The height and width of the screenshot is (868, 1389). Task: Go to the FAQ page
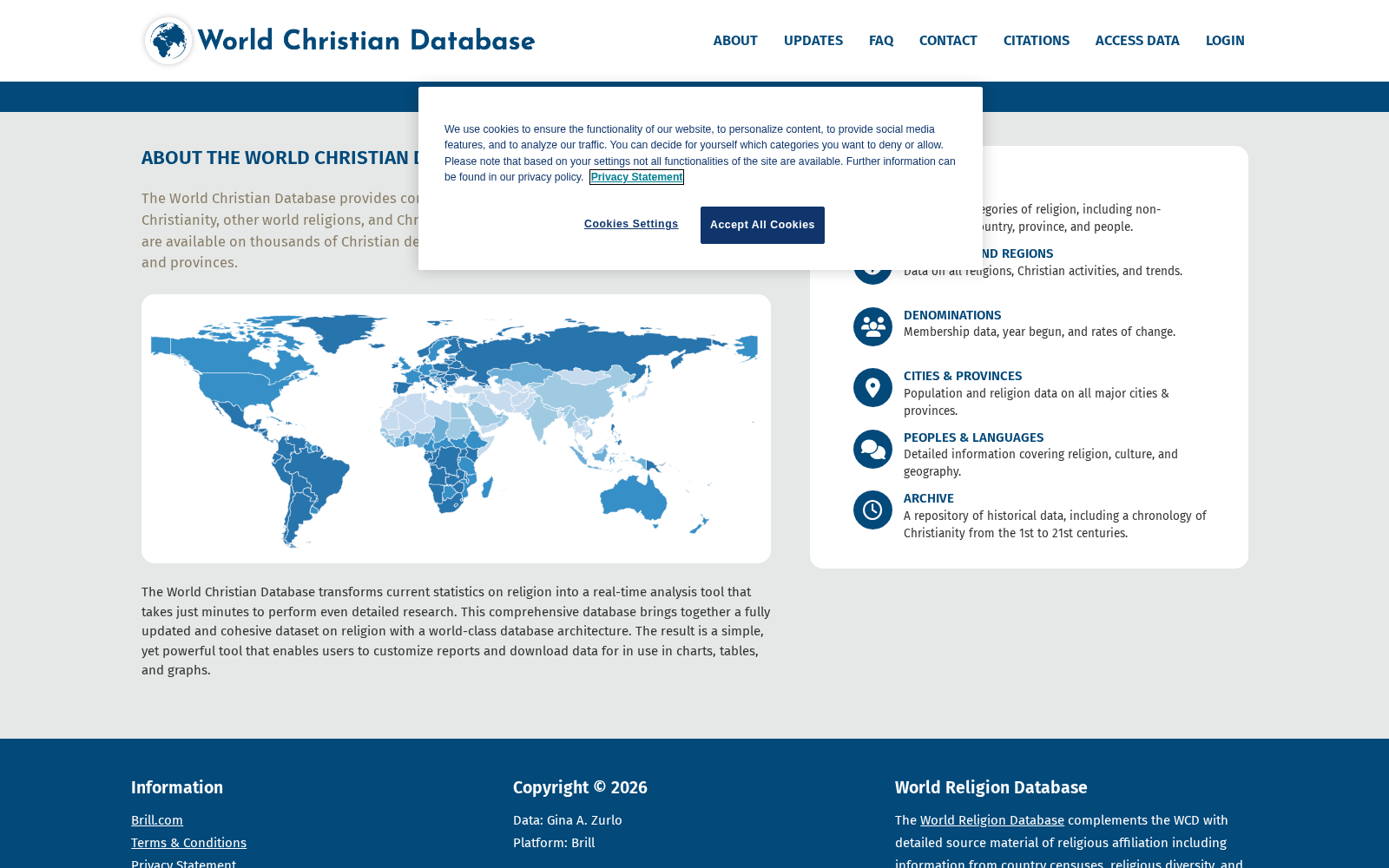click(881, 41)
